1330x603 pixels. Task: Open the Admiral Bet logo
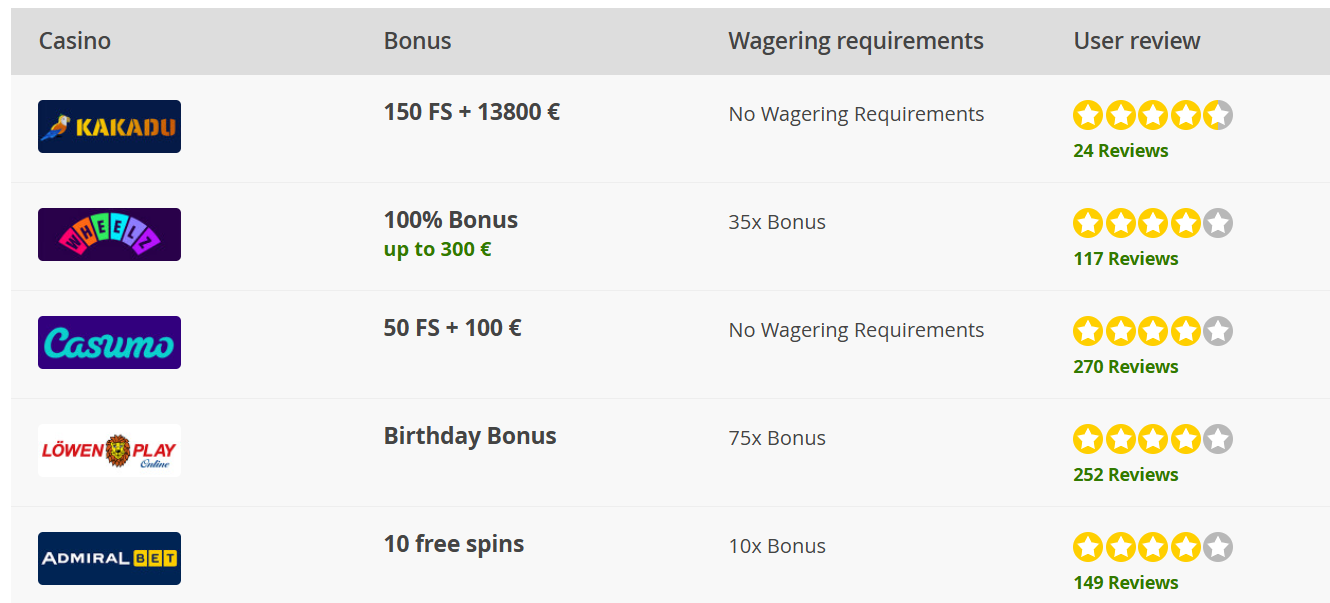[109, 558]
